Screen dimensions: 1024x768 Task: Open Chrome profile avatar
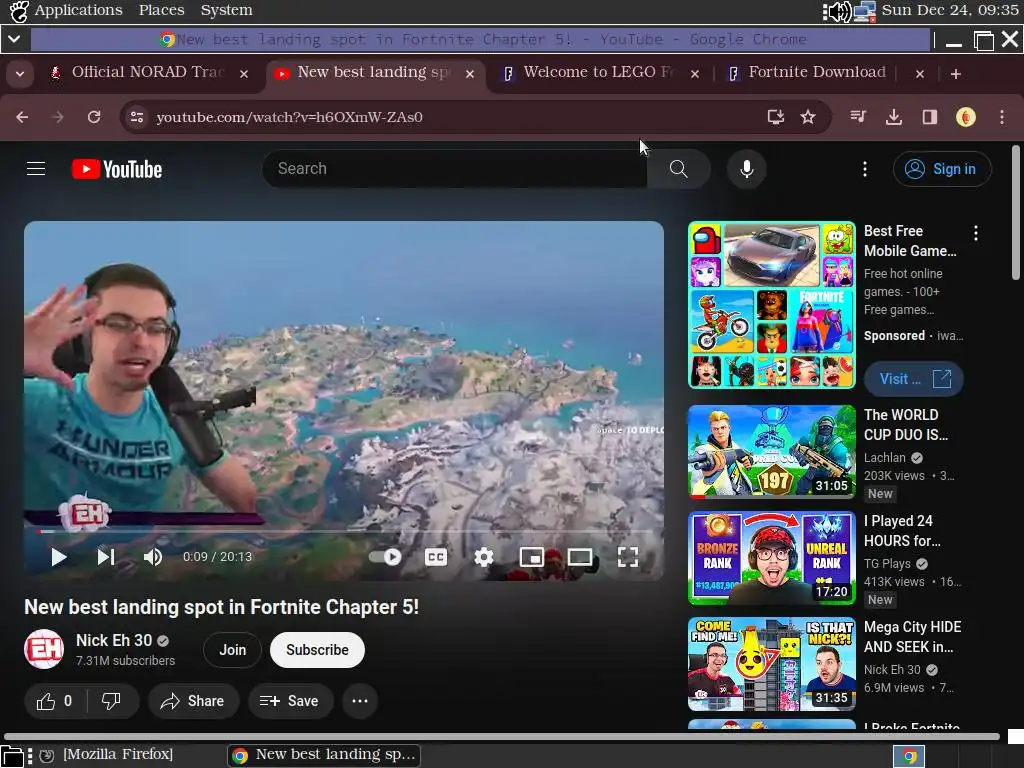[x=966, y=117]
